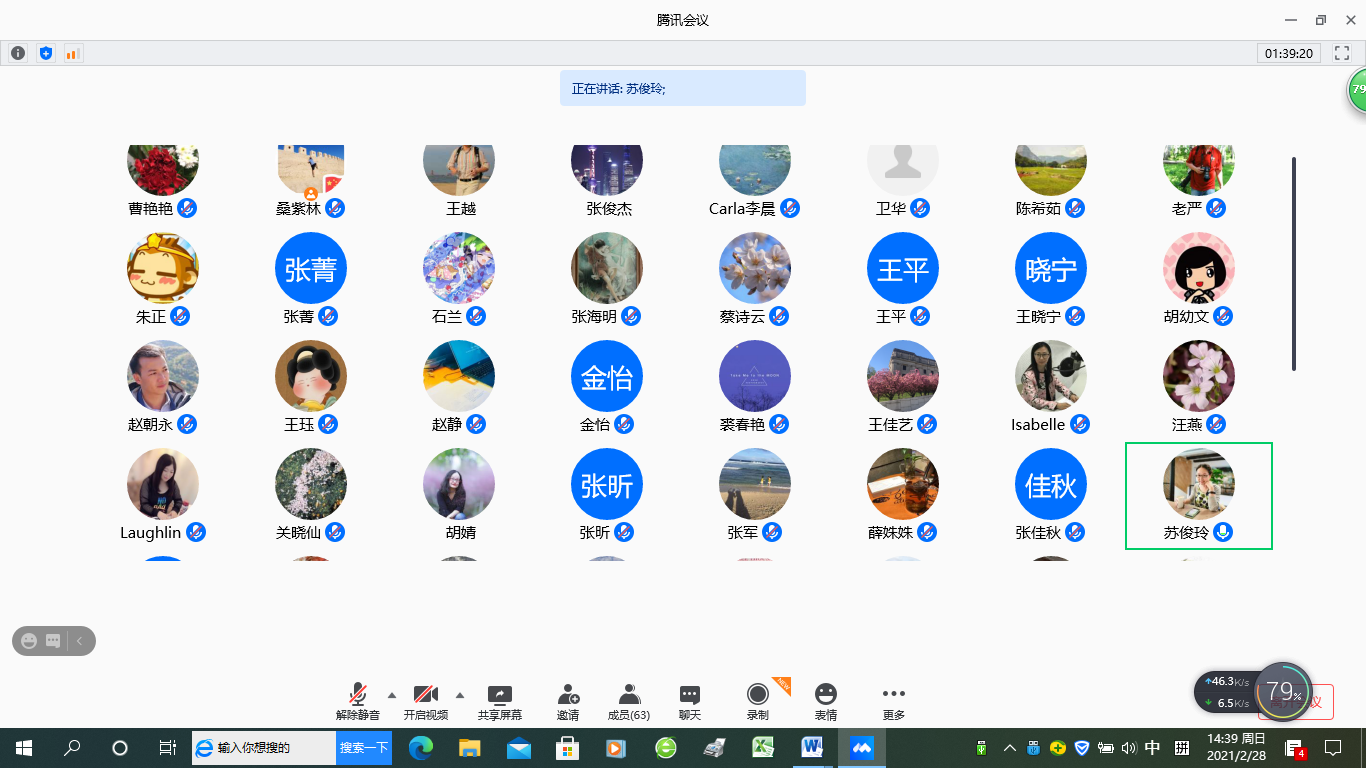Open the 更多 more options
This screenshot has height=768, width=1366.
point(894,701)
